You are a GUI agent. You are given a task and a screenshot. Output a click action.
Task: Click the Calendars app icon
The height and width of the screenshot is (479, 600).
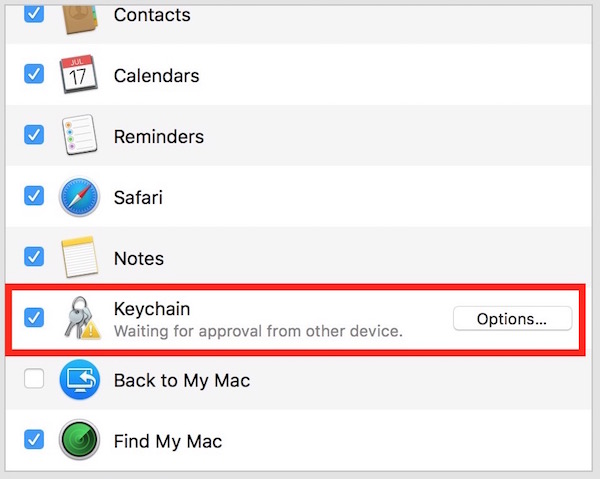(80, 75)
